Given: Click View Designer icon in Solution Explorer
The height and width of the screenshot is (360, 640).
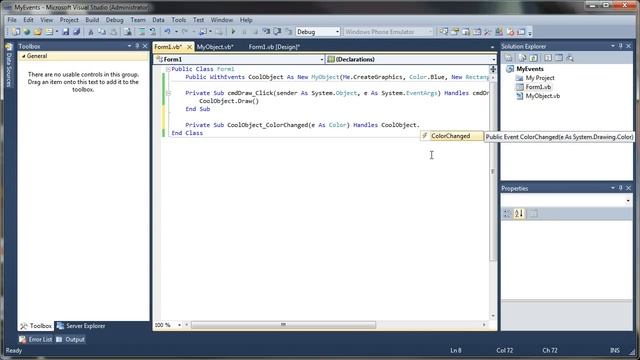Looking at the screenshot, I should (558, 58).
